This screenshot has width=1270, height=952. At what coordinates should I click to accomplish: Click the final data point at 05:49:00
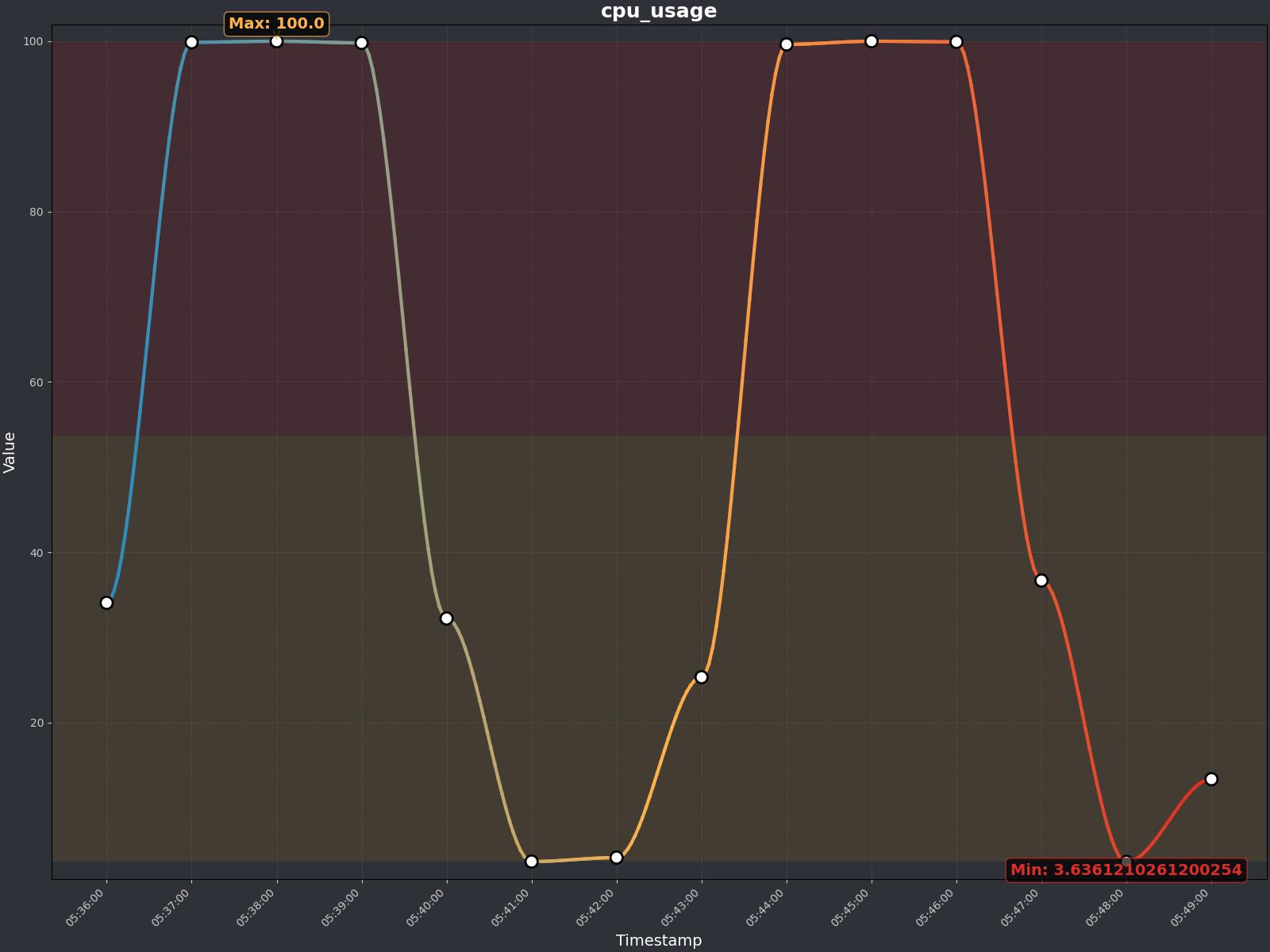click(x=1210, y=779)
